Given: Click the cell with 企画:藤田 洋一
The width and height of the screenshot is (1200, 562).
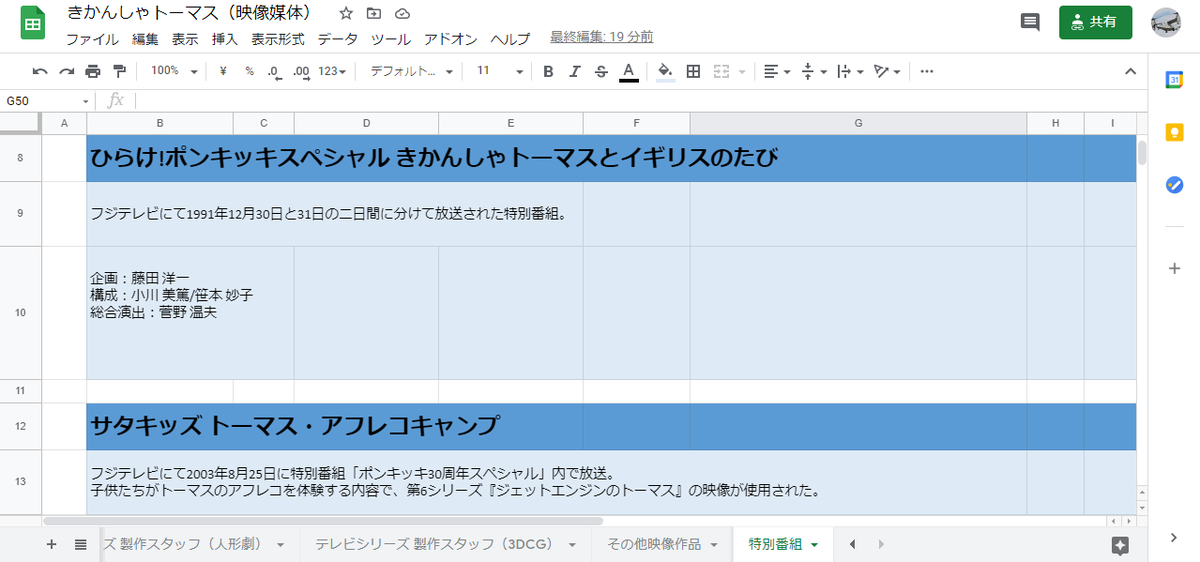Looking at the screenshot, I should point(190,313).
